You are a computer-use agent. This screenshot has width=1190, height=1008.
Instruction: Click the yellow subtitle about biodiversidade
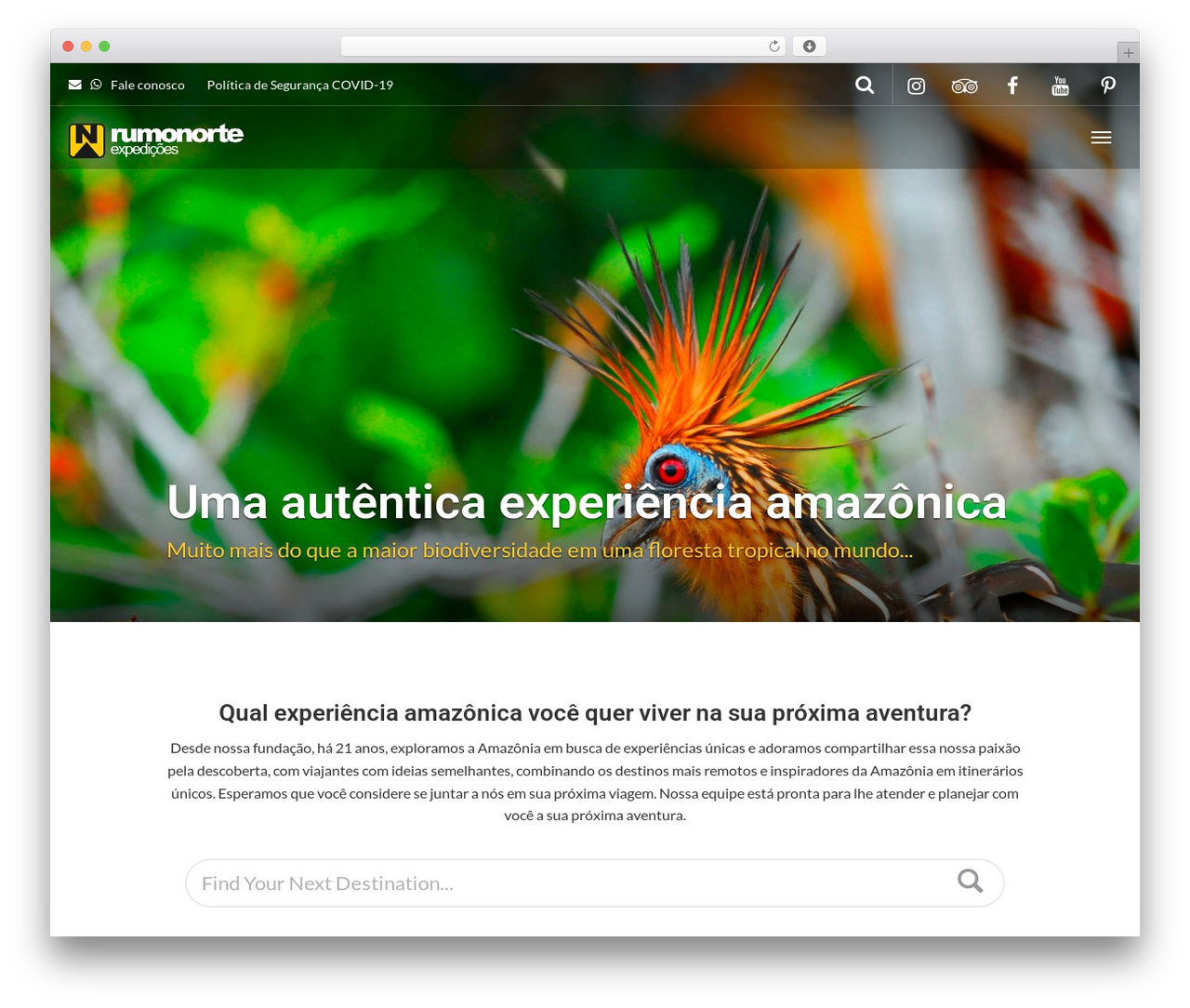540,550
